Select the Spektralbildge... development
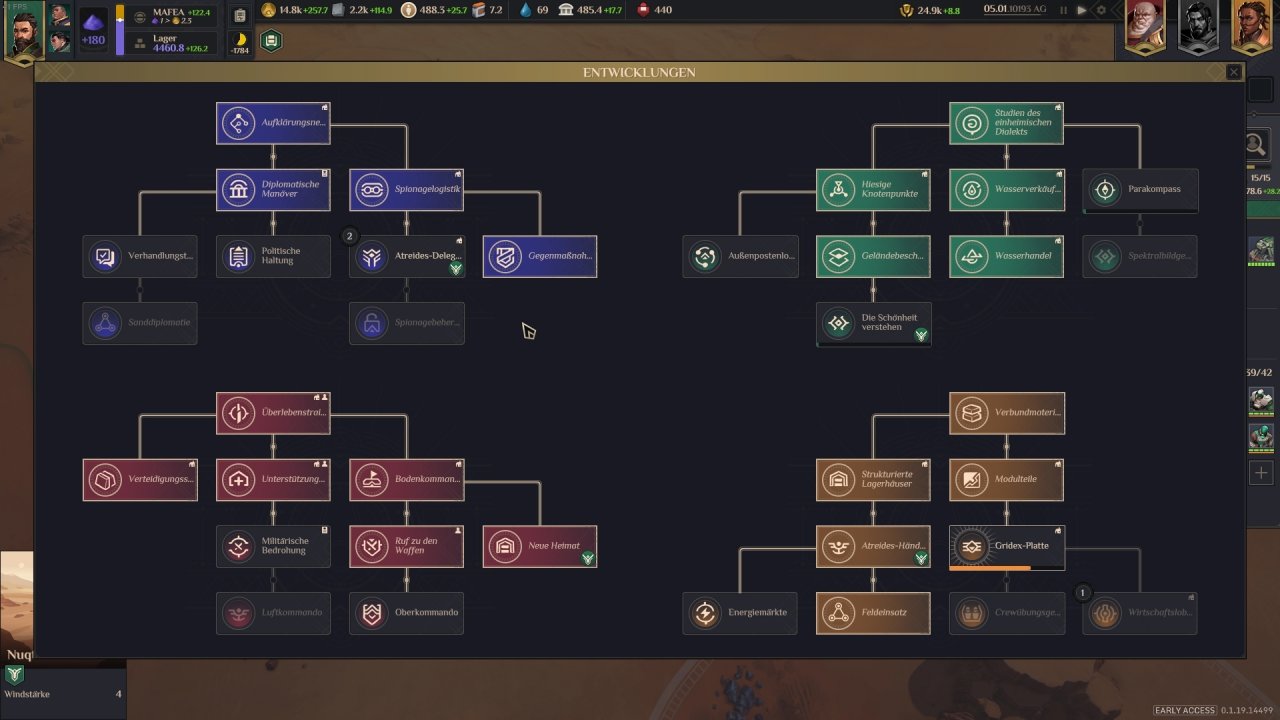This screenshot has width=1280, height=720. click(1140, 256)
